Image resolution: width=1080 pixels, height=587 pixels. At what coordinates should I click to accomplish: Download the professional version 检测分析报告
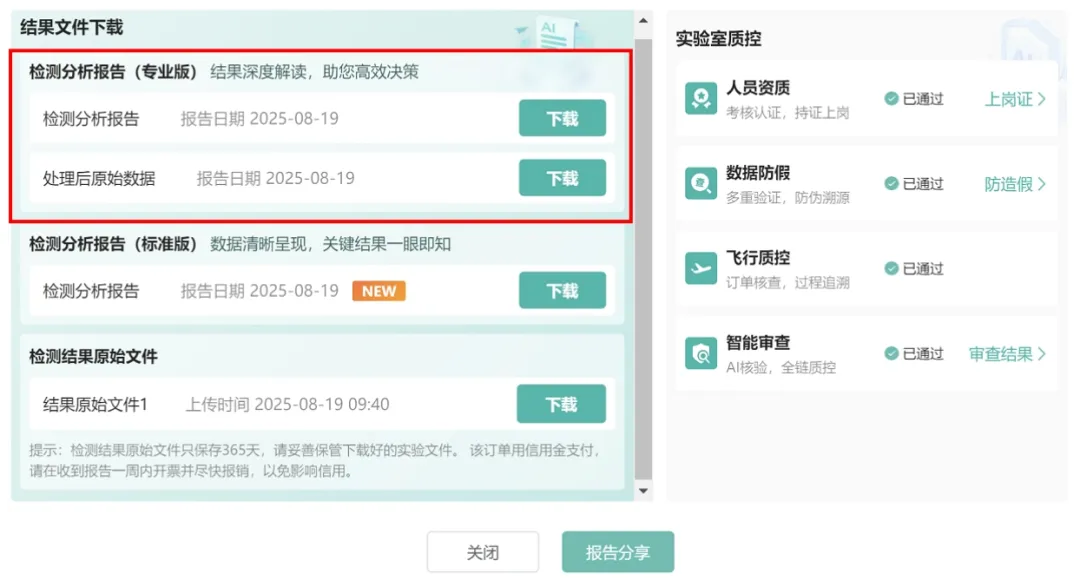[562, 118]
